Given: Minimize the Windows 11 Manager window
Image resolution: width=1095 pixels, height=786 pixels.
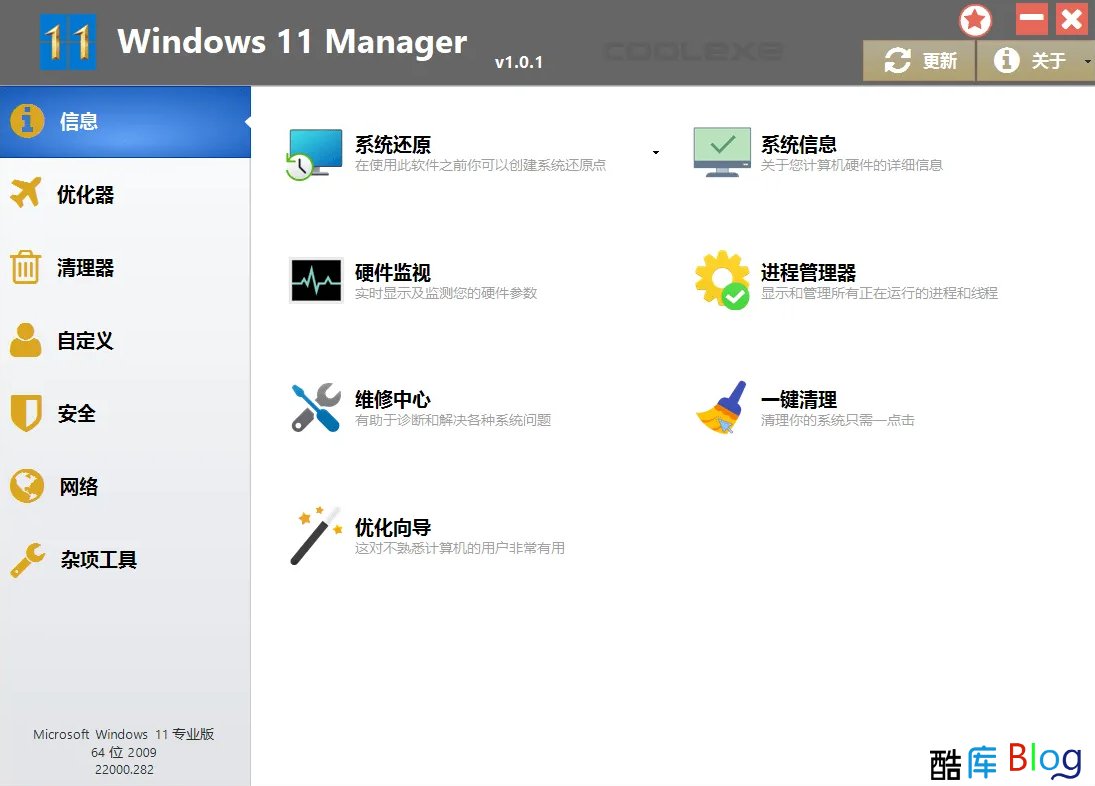Looking at the screenshot, I should [1031, 19].
